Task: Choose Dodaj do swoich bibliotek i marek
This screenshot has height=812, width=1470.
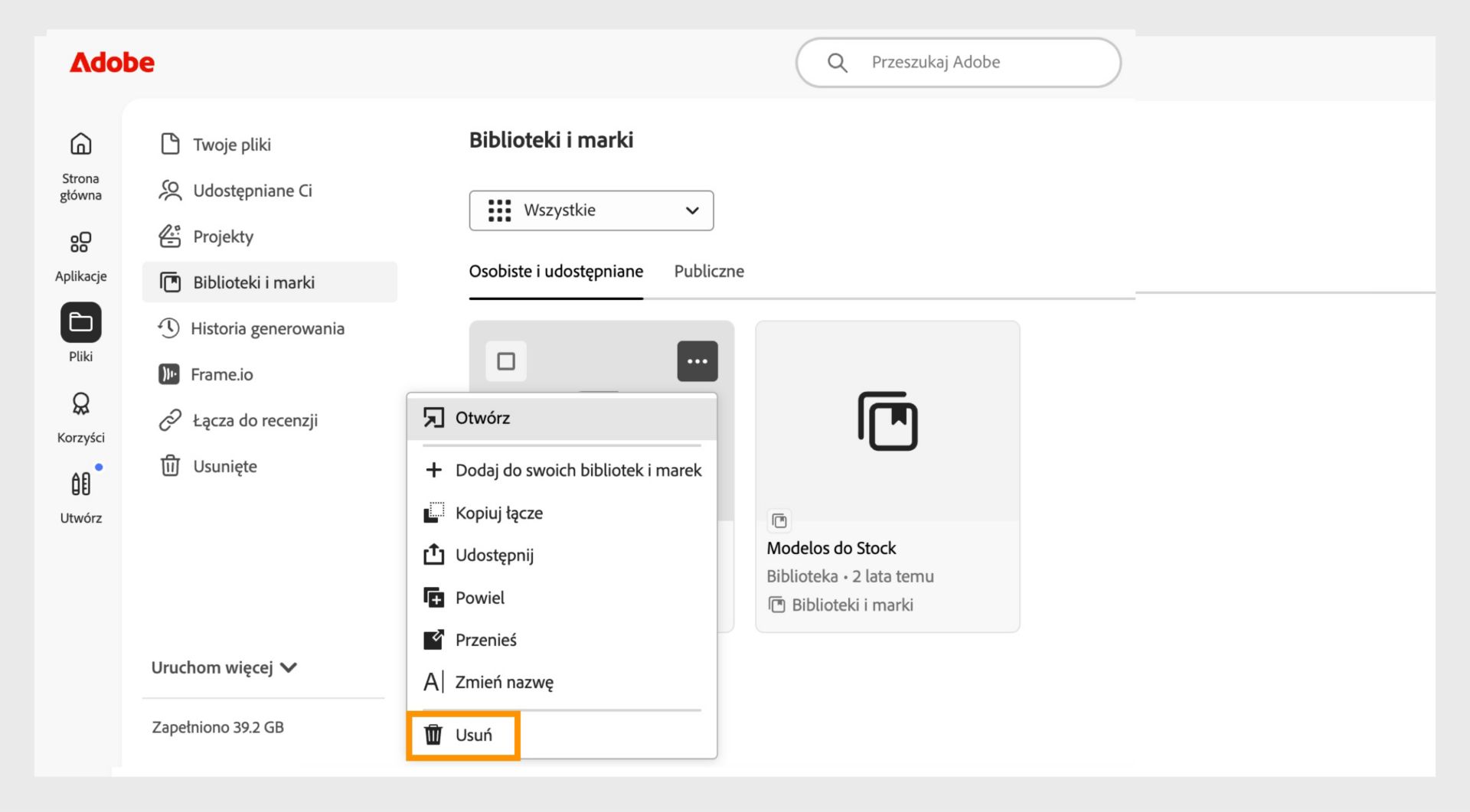Action: tap(562, 470)
